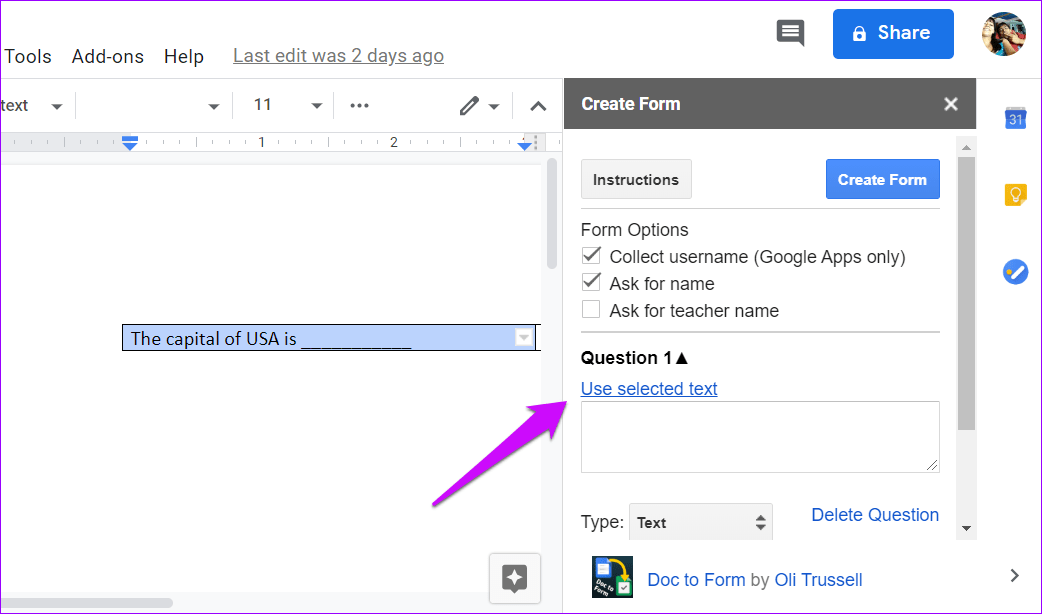Screen dimensions: 1042x614
Task: Open Google Tasks side panel icon
Action: click(1015, 271)
